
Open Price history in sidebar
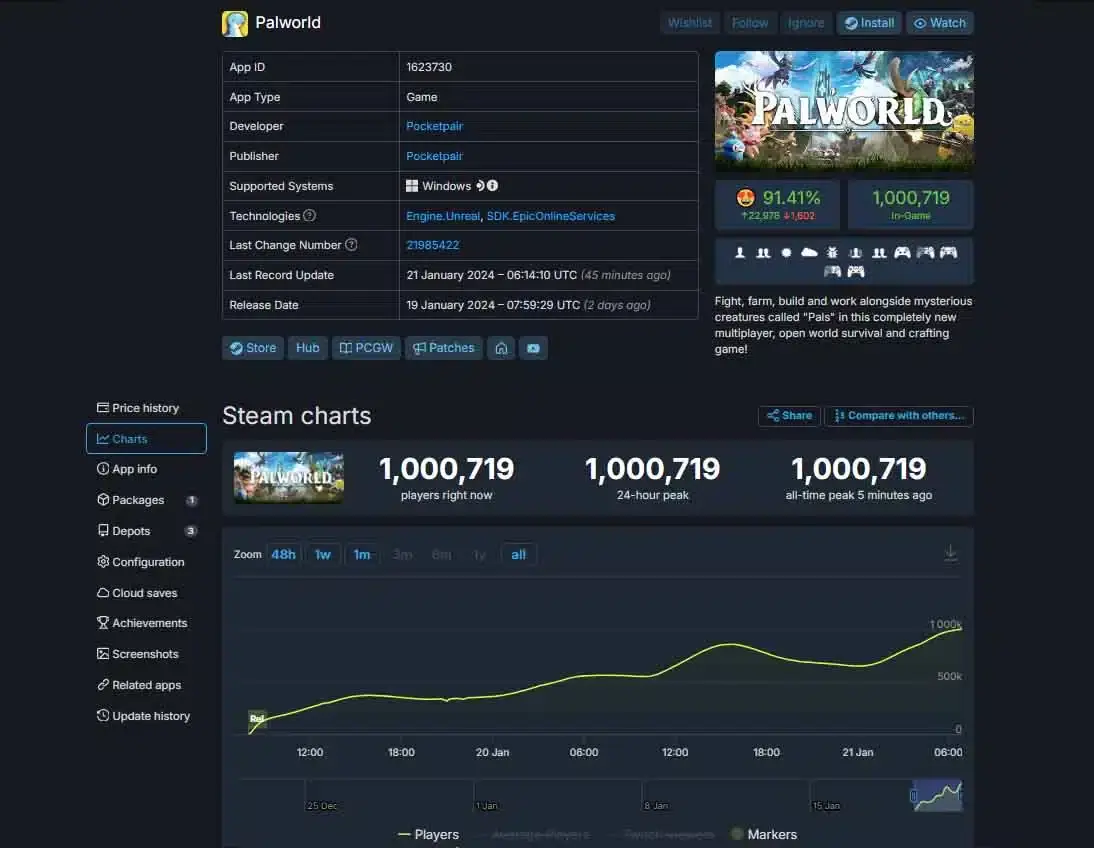138,408
